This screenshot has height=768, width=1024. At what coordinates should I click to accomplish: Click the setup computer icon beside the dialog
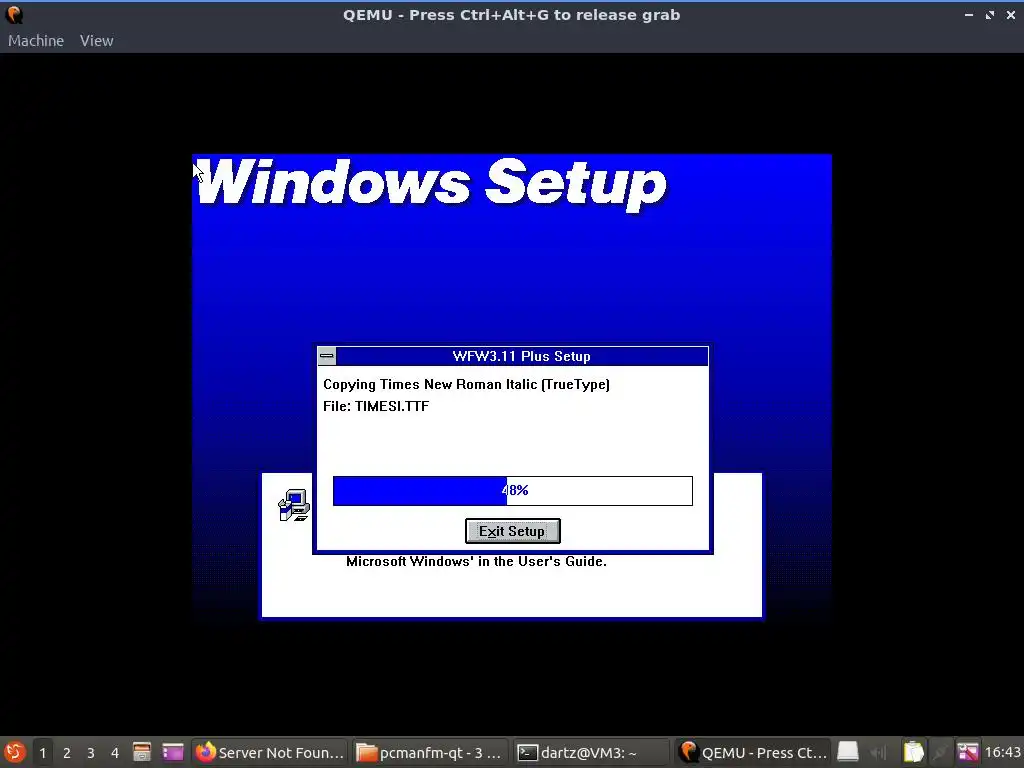click(294, 505)
